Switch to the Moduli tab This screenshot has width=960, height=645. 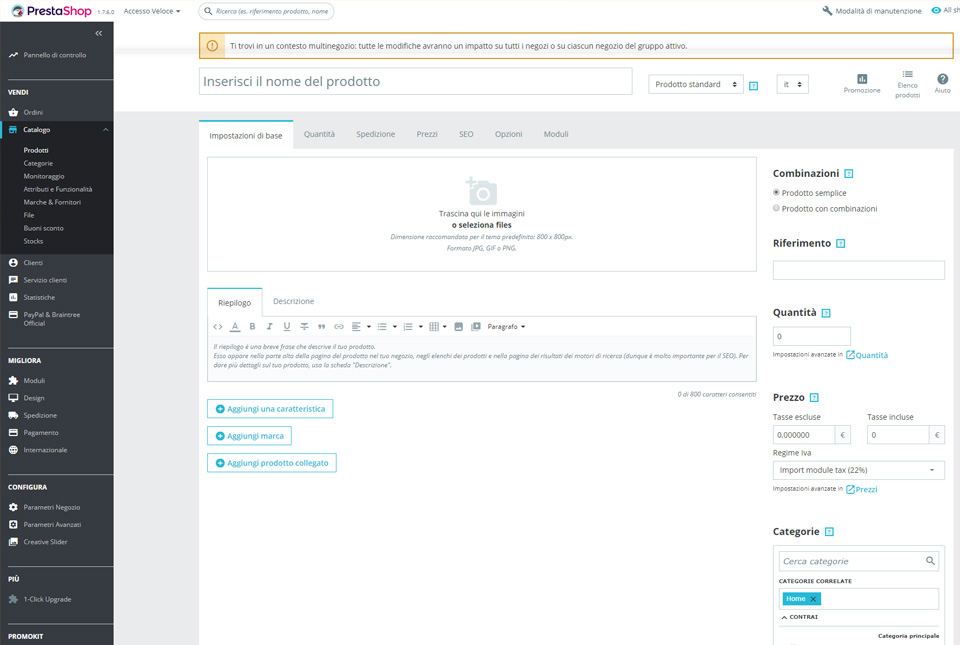tap(556, 135)
